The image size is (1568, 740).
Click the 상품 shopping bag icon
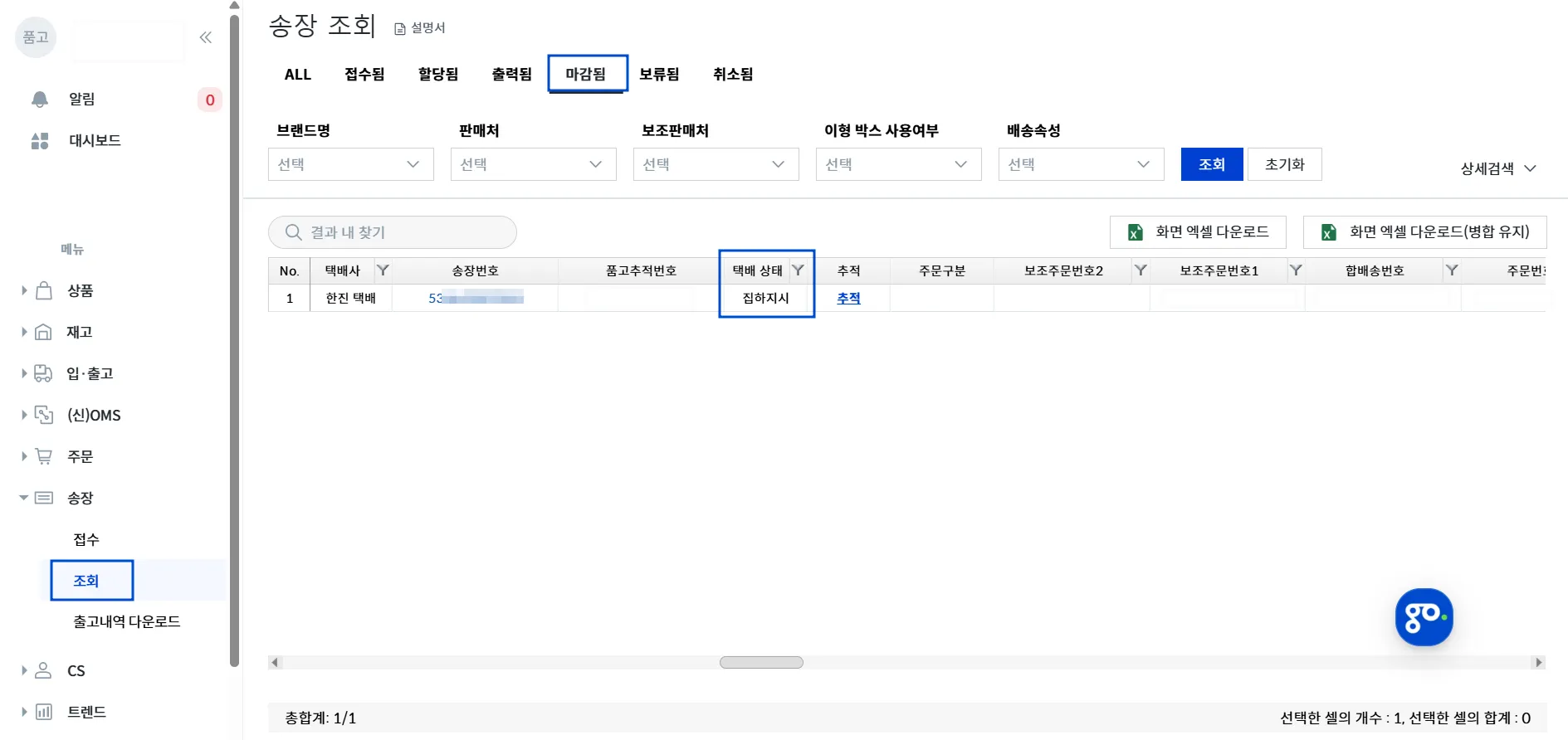tap(44, 290)
